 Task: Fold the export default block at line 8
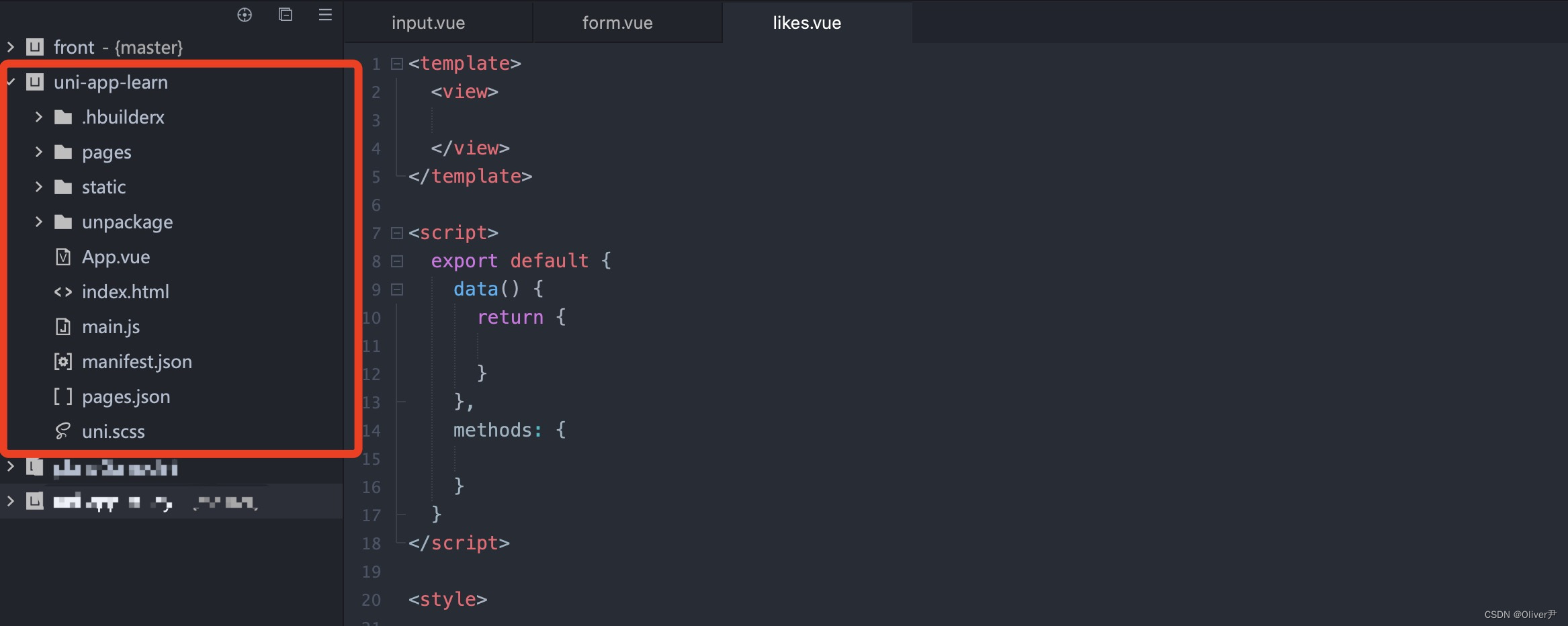[397, 261]
